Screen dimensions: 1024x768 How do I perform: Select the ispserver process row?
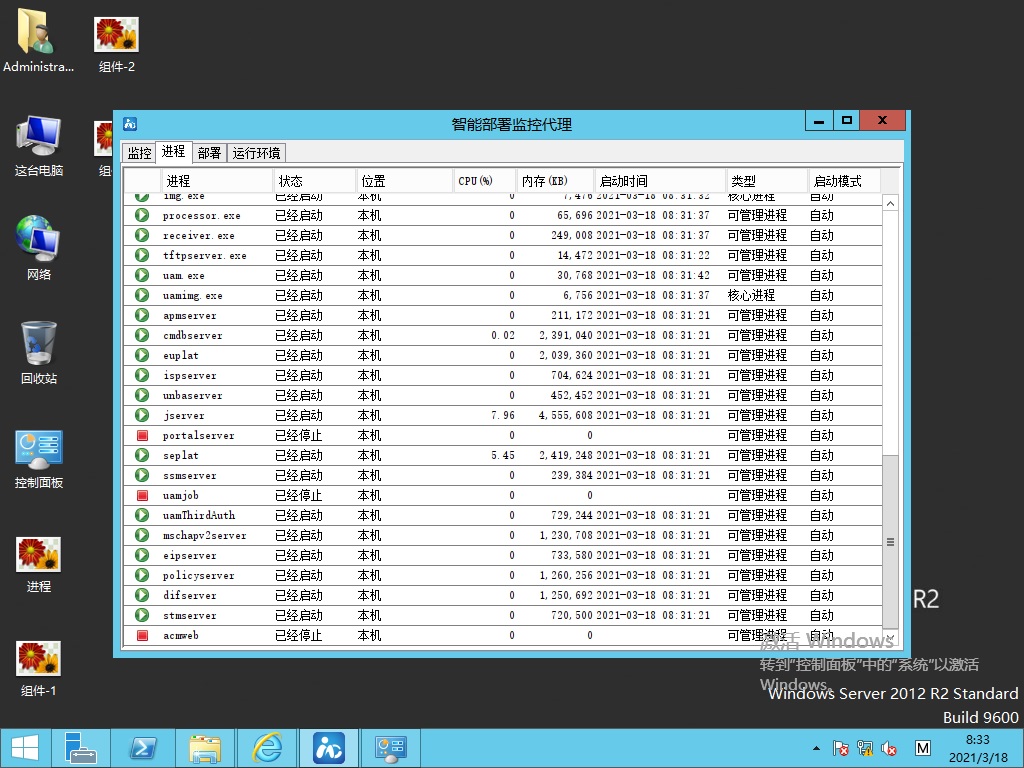point(502,375)
